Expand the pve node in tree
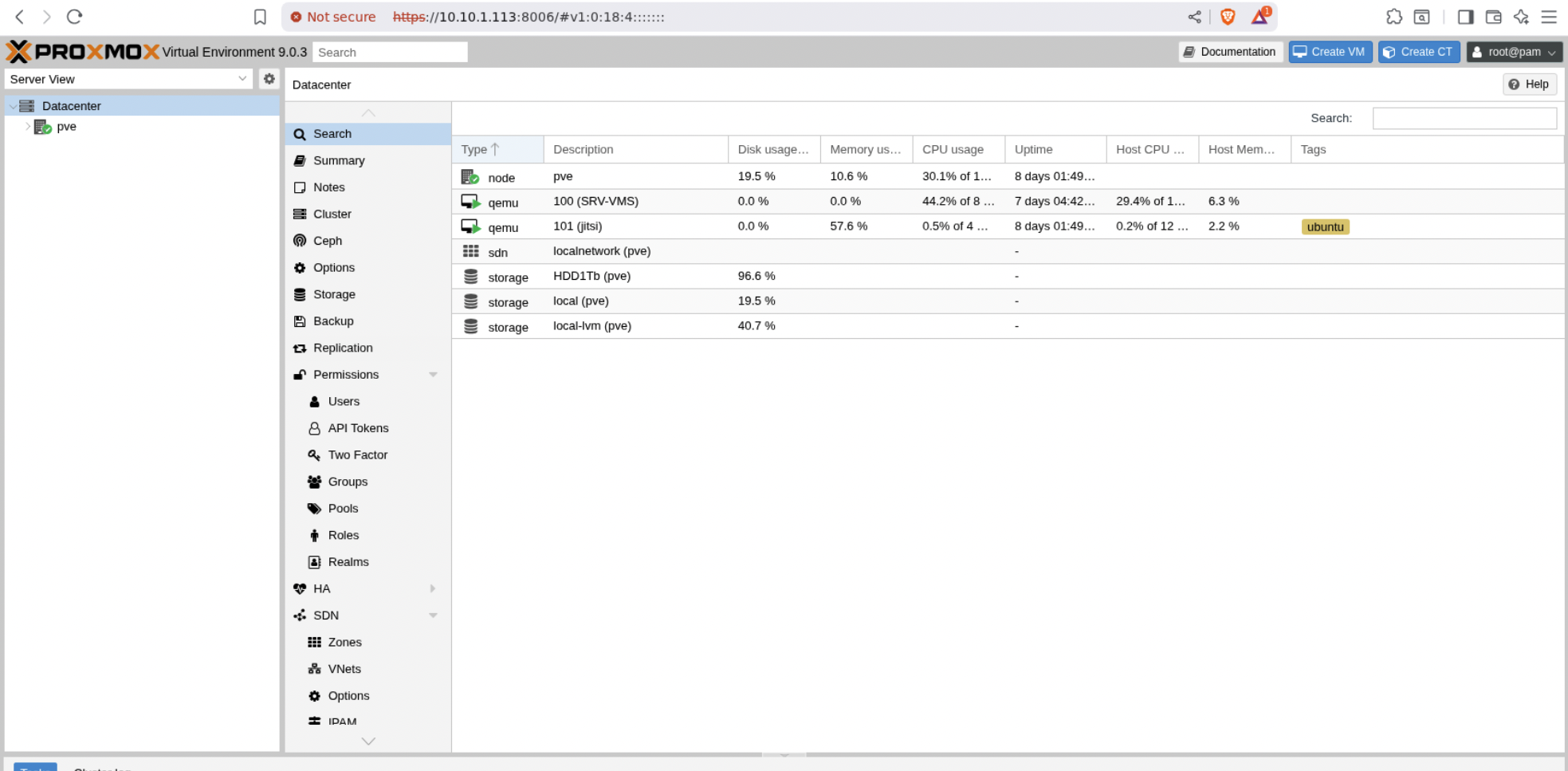The height and width of the screenshot is (771, 1568). (x=28, y=127)
